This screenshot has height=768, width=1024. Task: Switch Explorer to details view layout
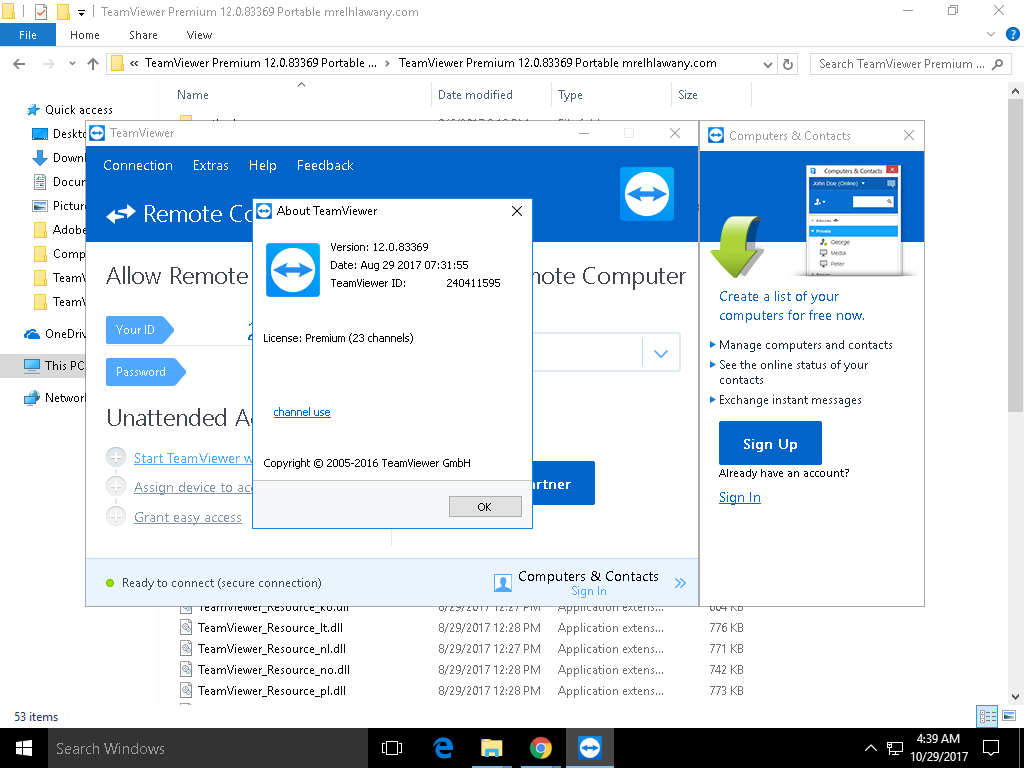(987, 716)
